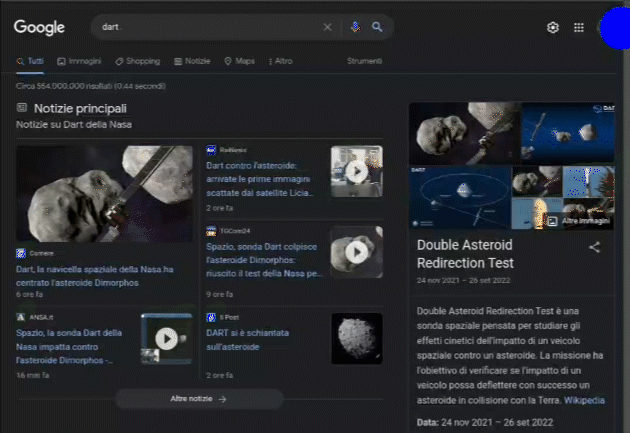Expand more news with Altre notizie
This screenshot has height=433, width=630.
pyautogui.click(x=199, y=398)
